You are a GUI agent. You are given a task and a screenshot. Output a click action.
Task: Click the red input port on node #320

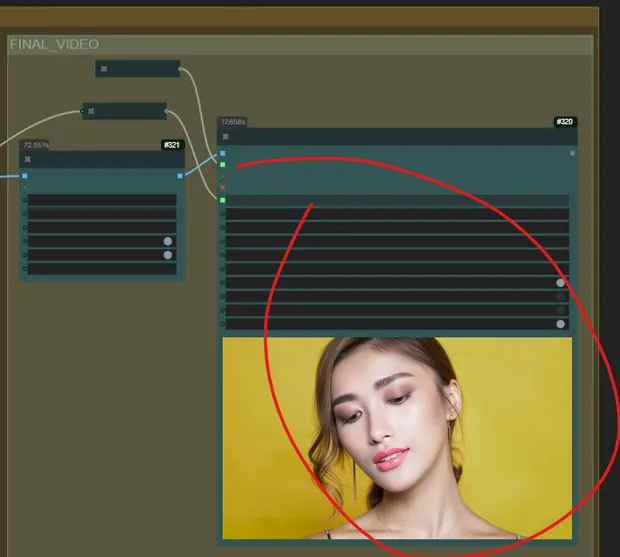tap(222, 187)
